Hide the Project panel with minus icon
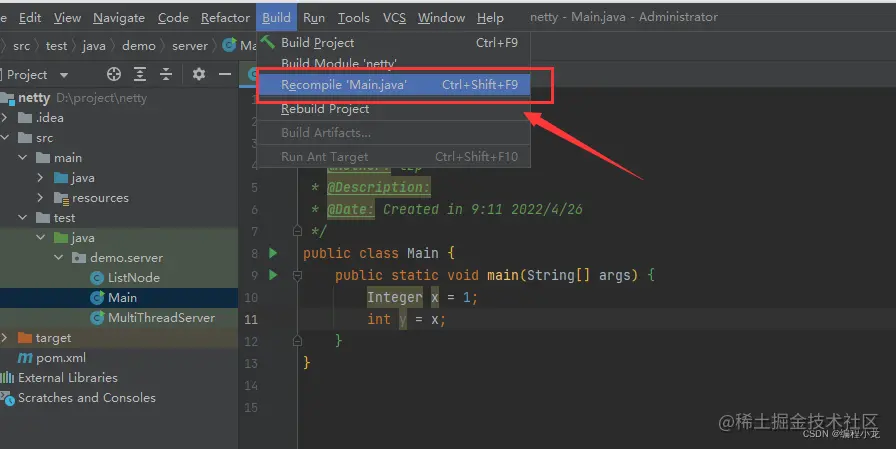Viewport: 896px width, 449px height. click(x=225, y=74)
